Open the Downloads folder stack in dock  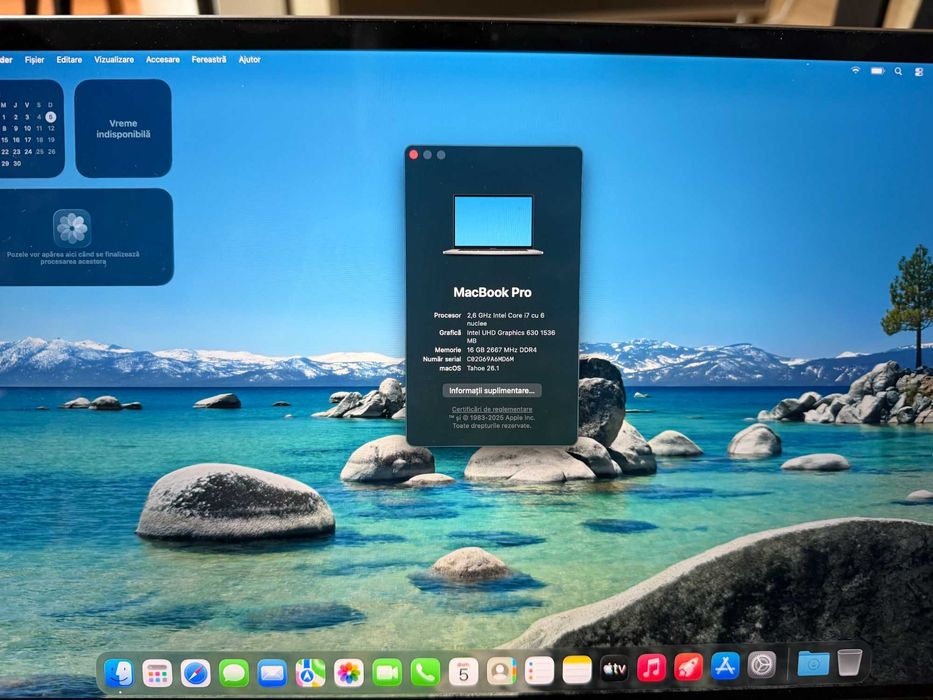click(813, 663)
